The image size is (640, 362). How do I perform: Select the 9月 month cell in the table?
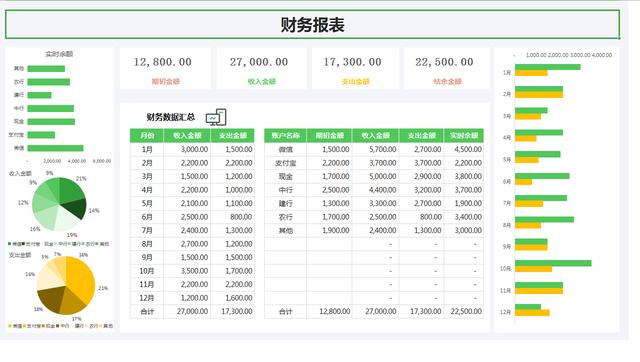(x=147, y=258)
